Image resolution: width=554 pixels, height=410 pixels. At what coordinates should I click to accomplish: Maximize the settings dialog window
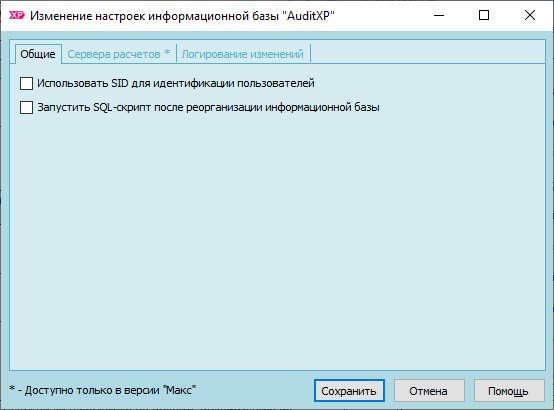(484, 15)
